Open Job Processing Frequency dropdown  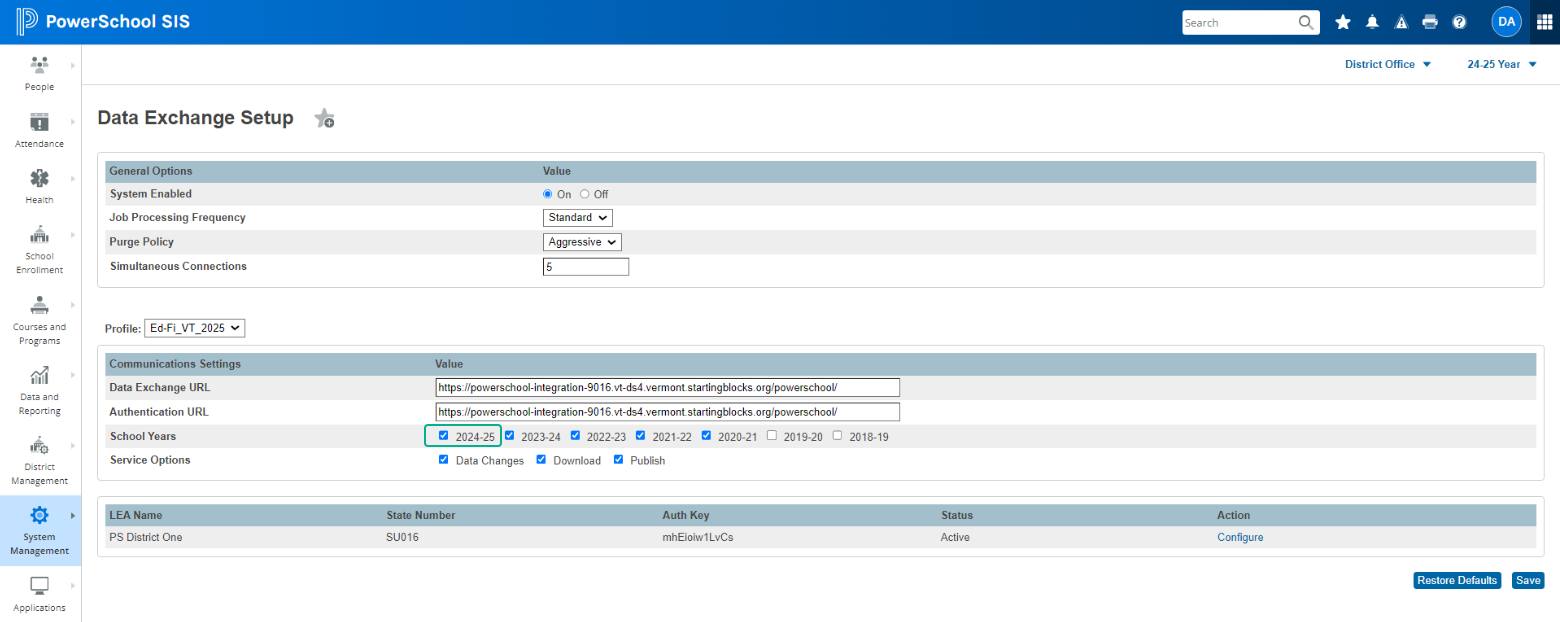(x=578, y=217)
